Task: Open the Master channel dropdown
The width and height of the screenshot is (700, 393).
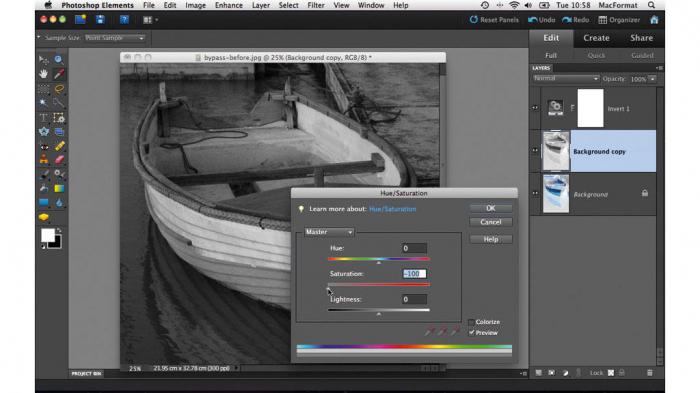Action: 329,232
